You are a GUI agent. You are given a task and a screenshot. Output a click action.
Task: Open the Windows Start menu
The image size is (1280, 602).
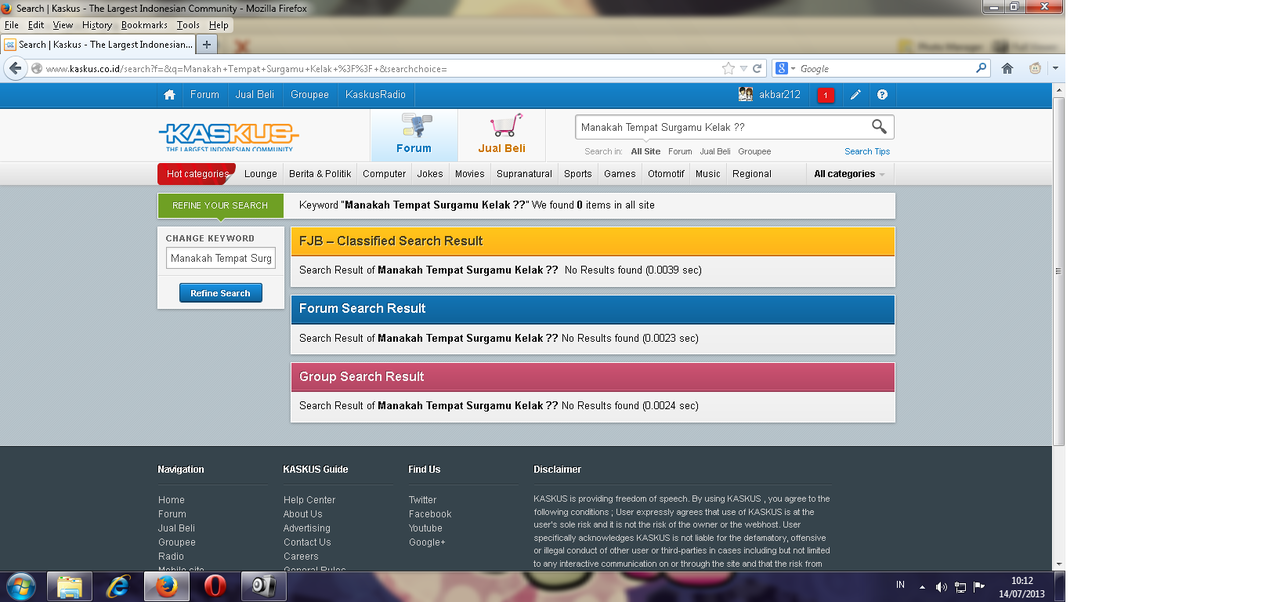click(20, 586)
